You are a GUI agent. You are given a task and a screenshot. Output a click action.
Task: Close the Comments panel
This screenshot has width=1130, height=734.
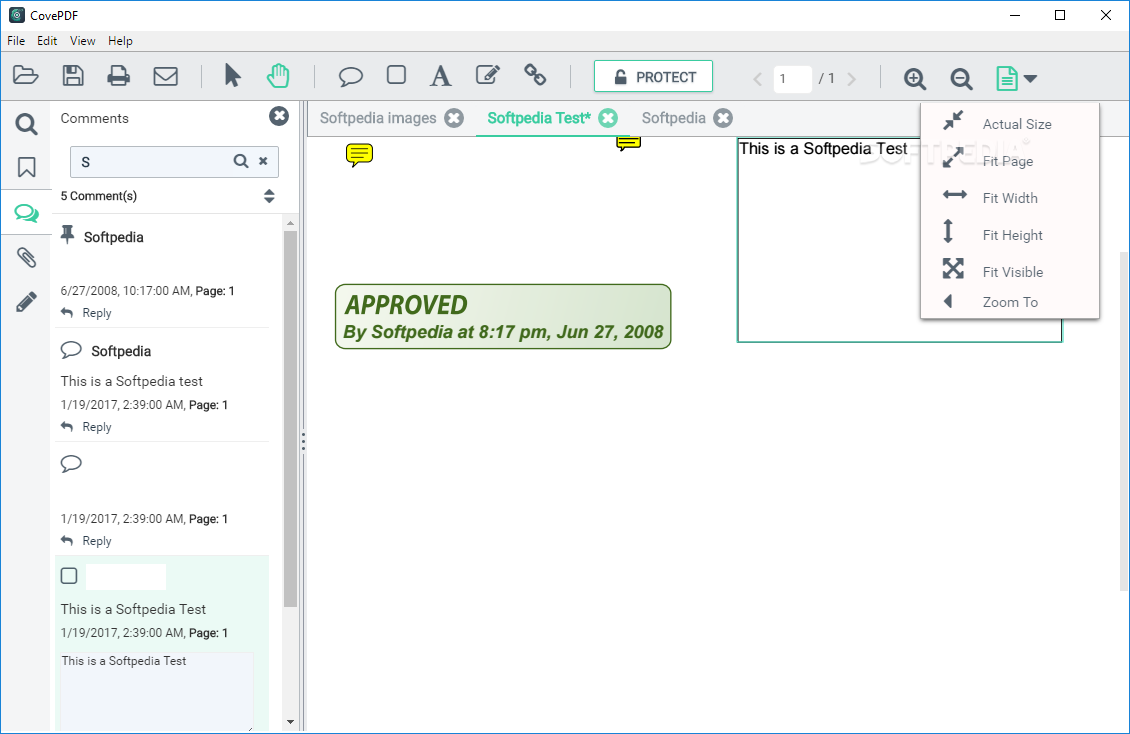(279, 116)
